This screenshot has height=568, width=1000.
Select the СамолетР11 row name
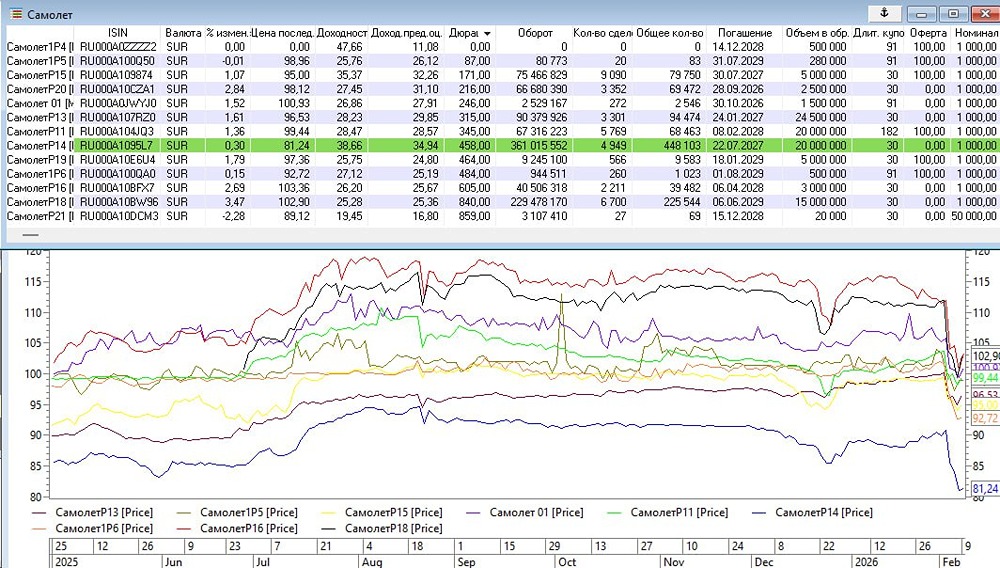[x=40, y=131]
